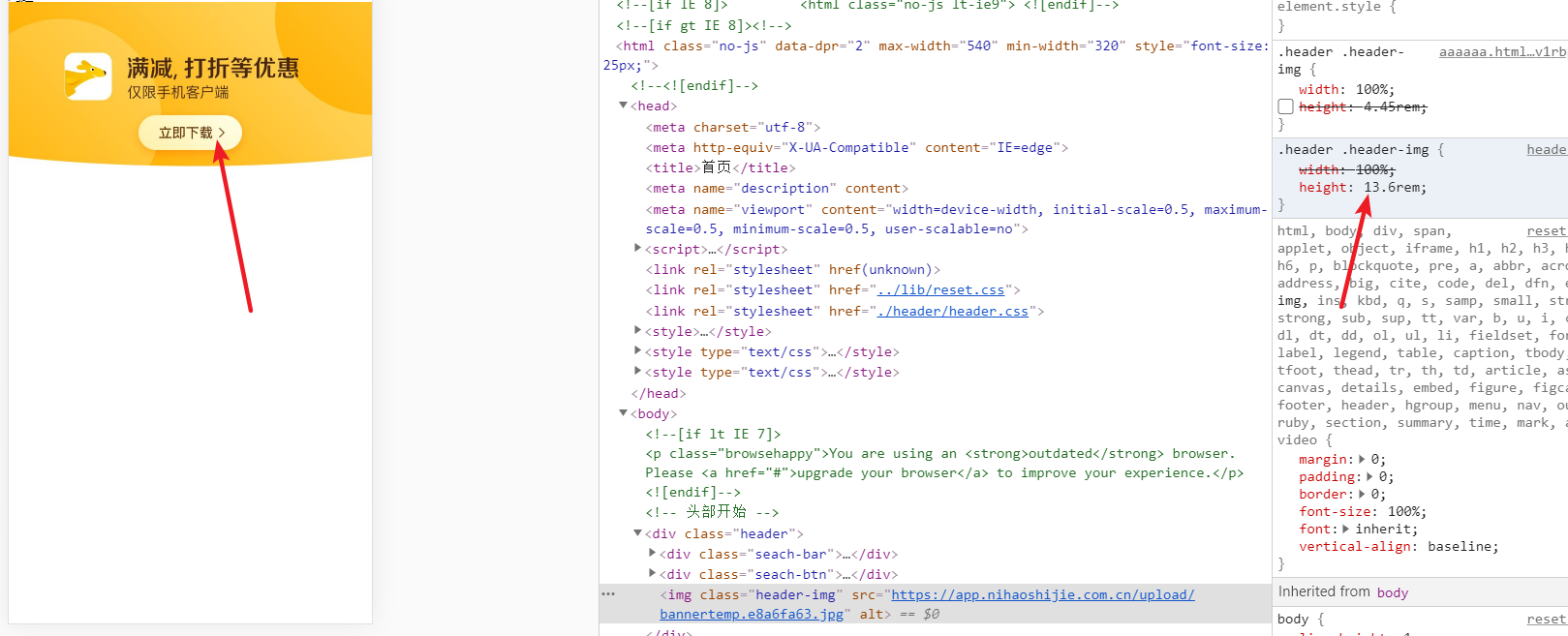Viewport: 1568px width, 636px height.
Task: Click the body link in Inherited from
Action: pyautogui.click(x=1393, y=592)
